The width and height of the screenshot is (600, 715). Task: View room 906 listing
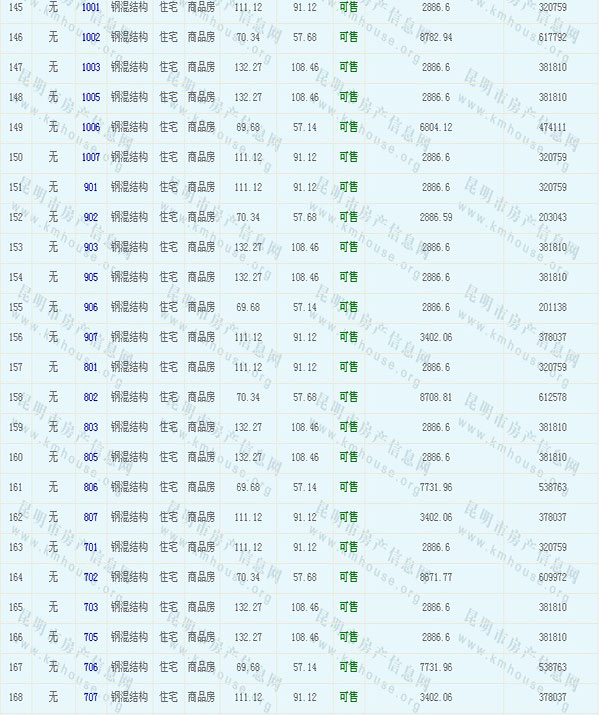click(x=91, y=307)
